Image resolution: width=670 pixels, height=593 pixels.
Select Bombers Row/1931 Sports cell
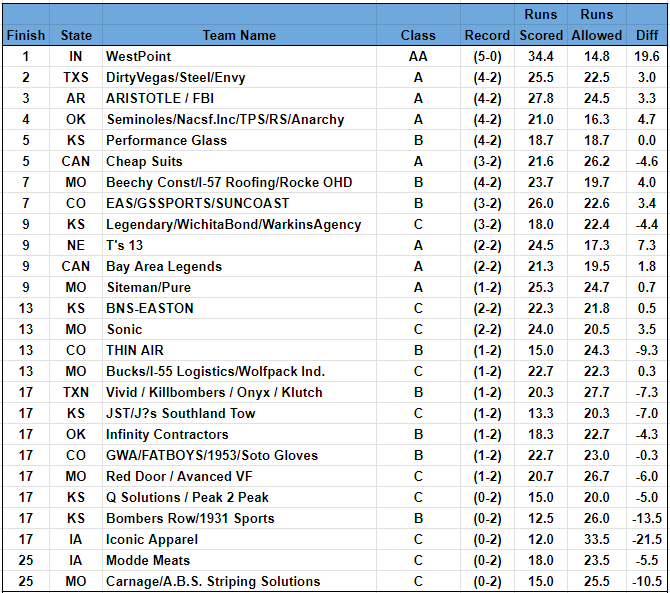(239, 518)
